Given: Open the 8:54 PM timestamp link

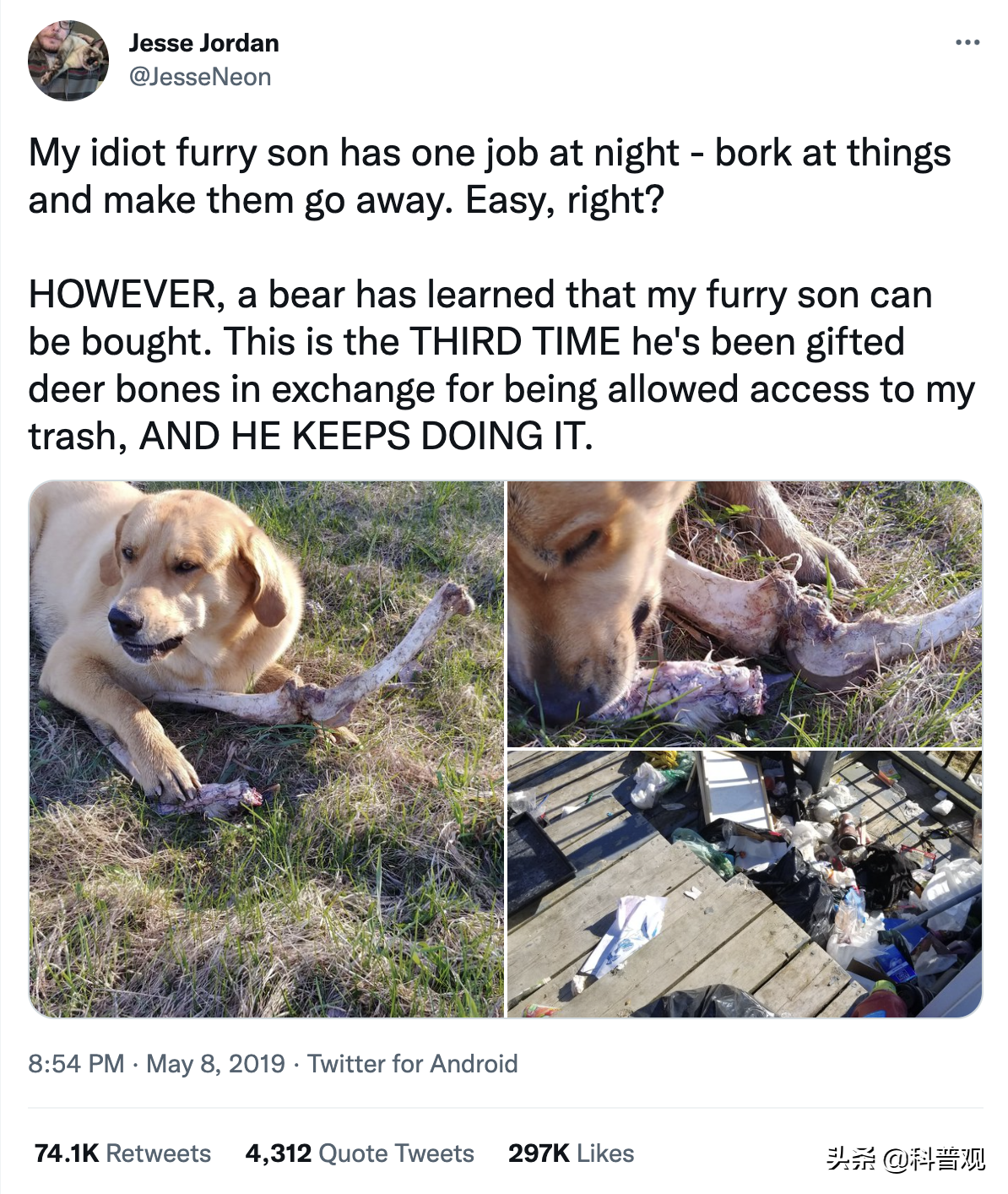Looking at the screenshot, I should point(76,1063).
